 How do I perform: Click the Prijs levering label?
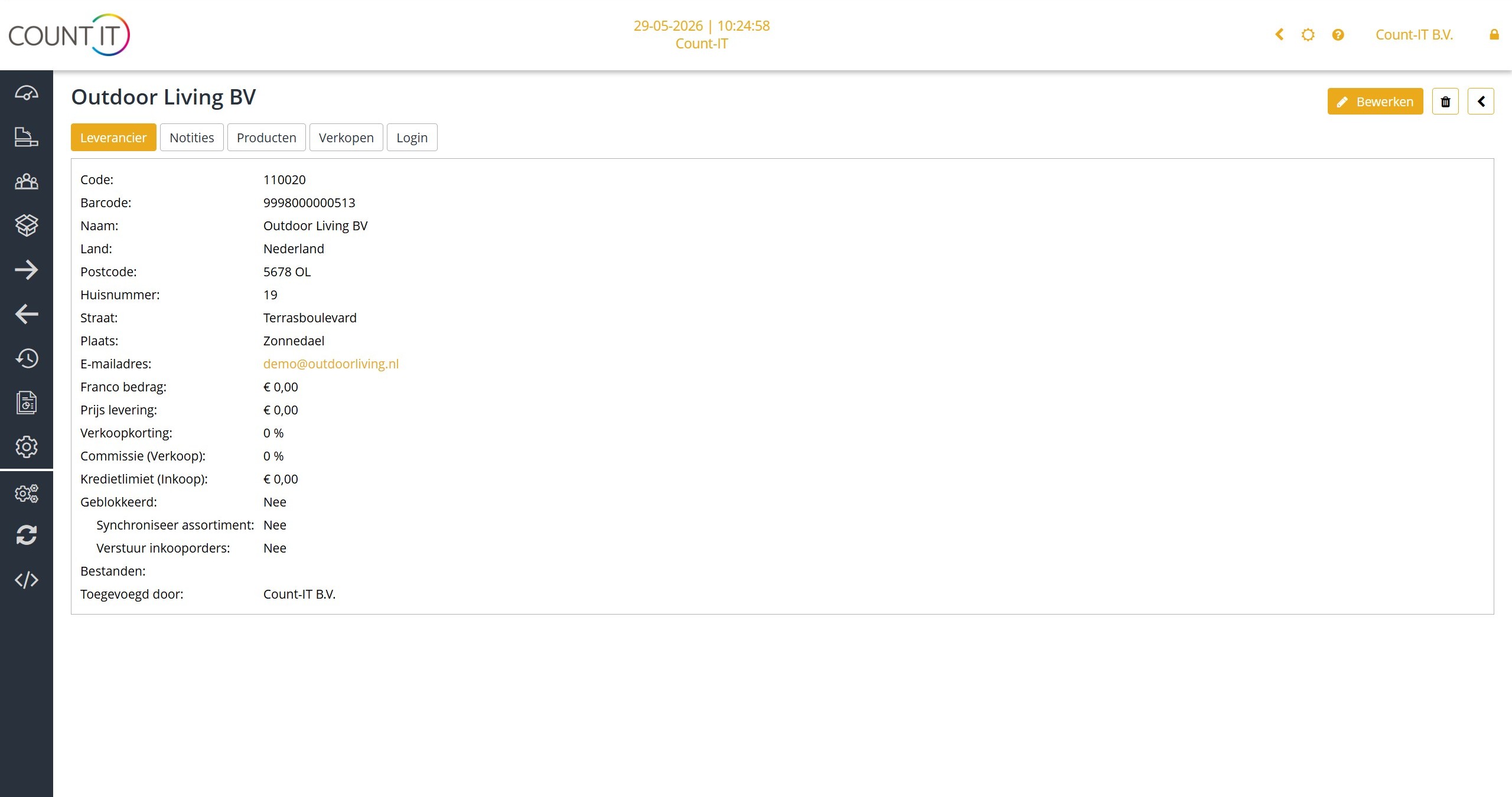(x=119, y=410)
